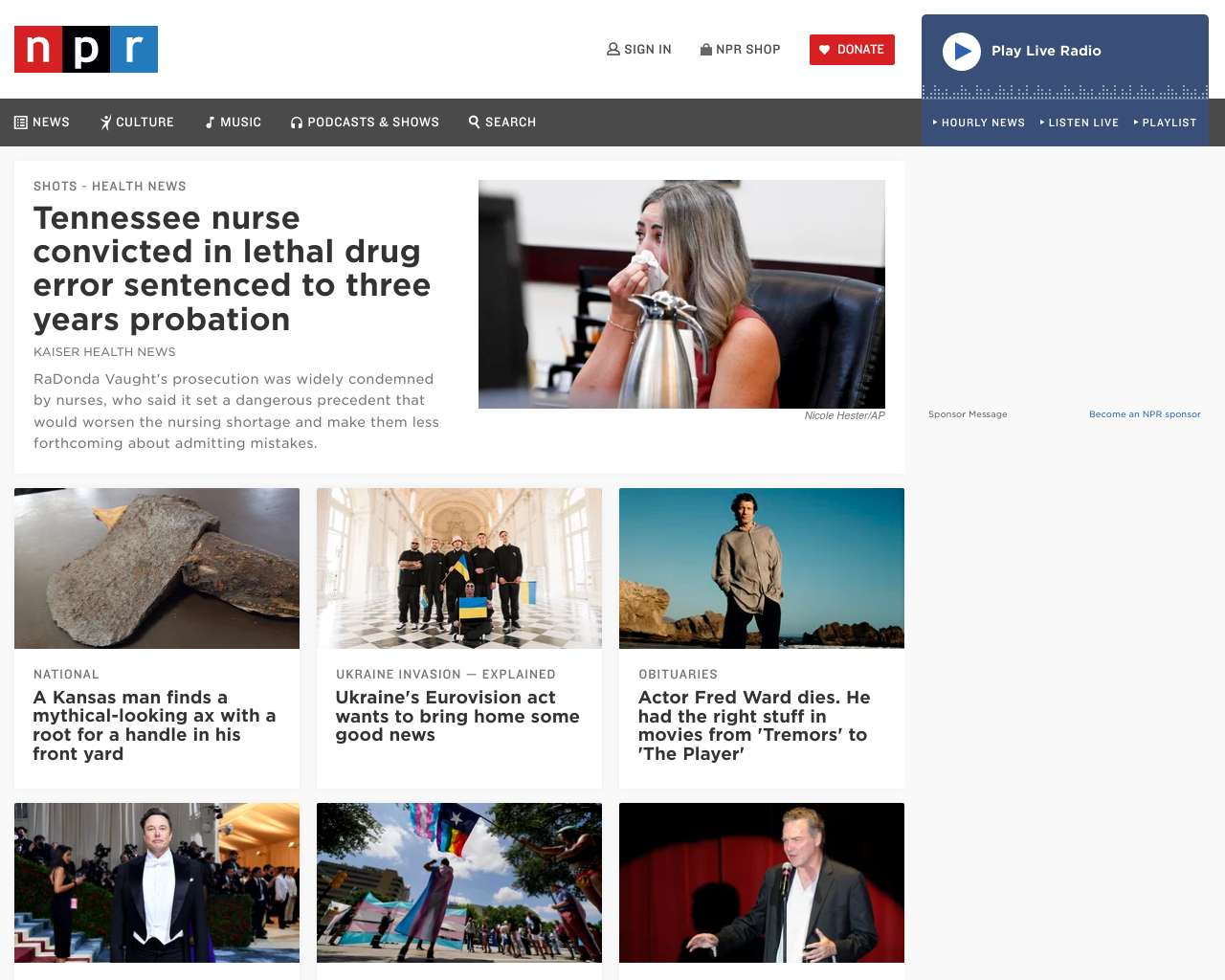Click the Culture section icon
Image resolution: width=1225 pixels, height=980 pixels.
(x=106, y=122)
